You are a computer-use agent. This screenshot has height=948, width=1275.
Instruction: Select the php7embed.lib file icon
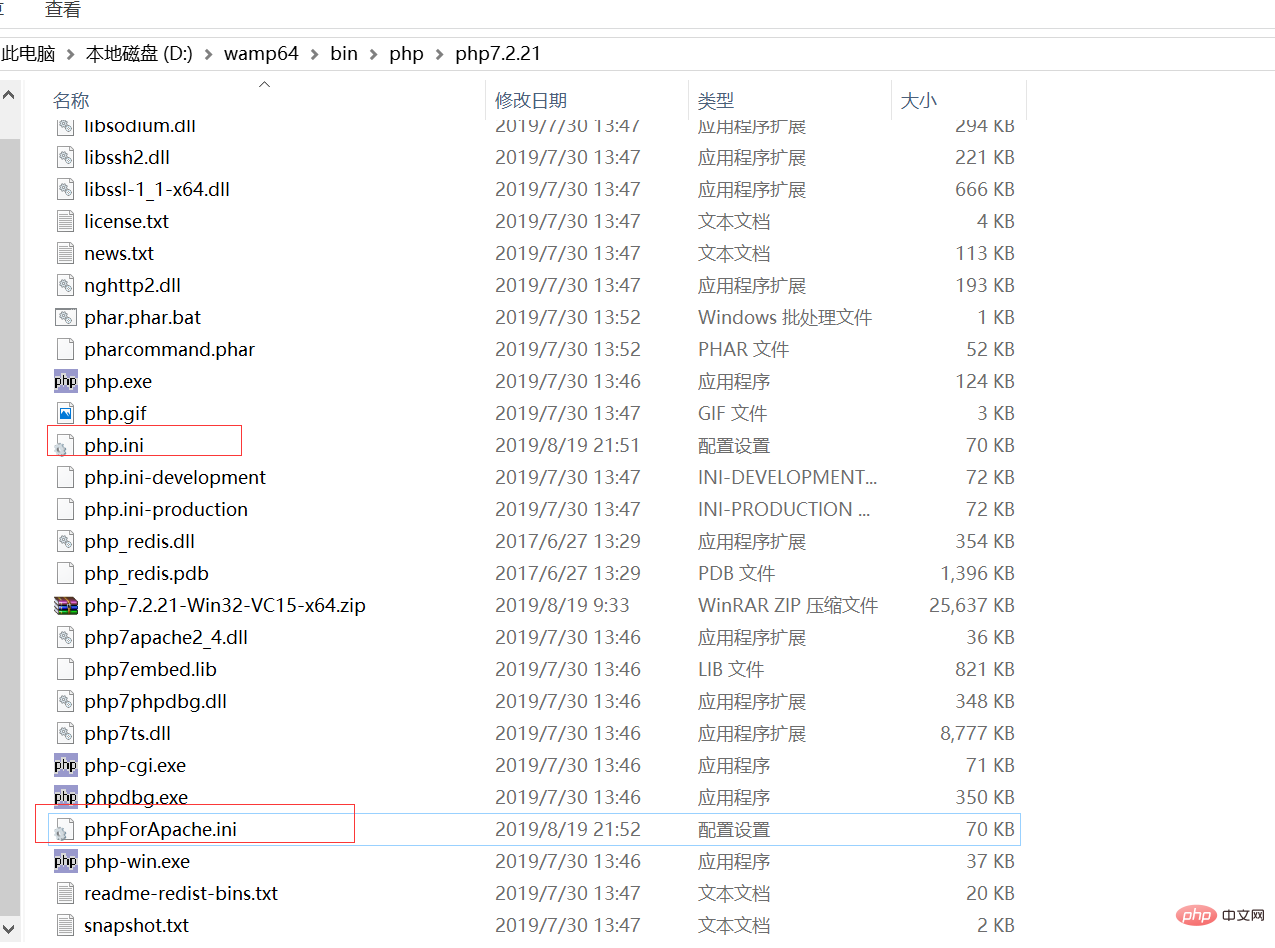66,669
